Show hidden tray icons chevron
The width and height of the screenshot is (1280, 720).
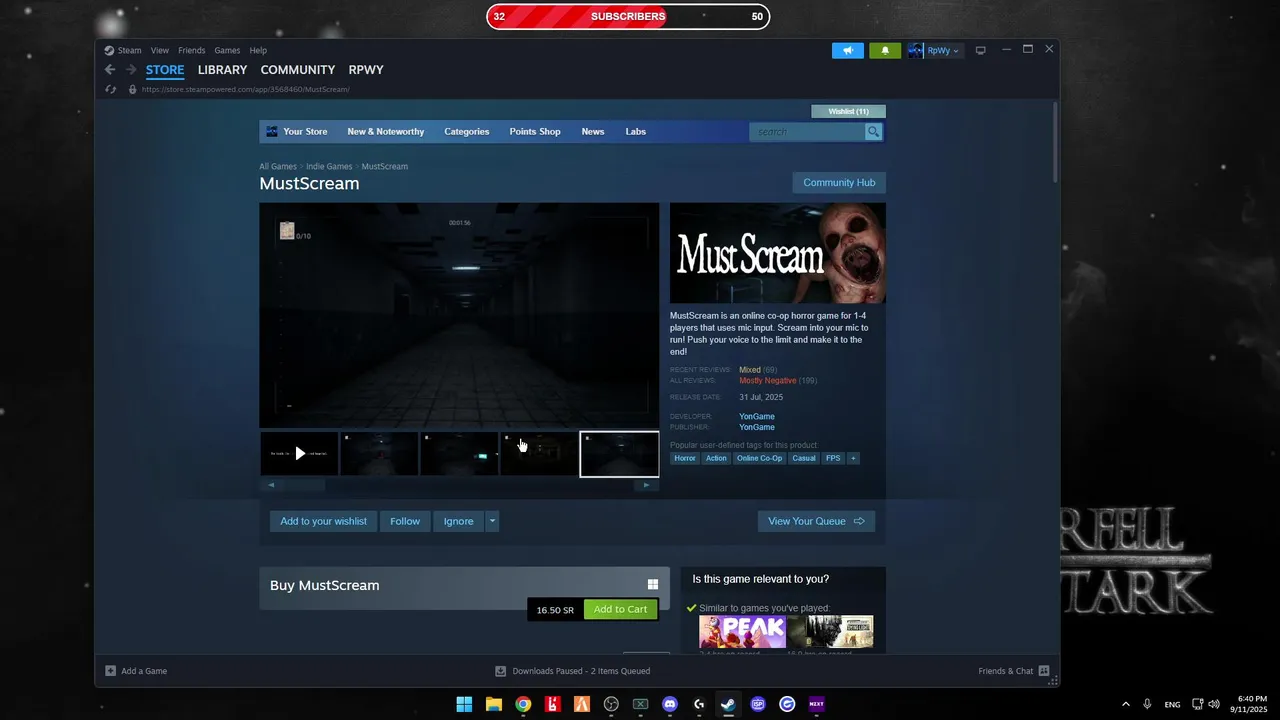[x=1125, y=704]
